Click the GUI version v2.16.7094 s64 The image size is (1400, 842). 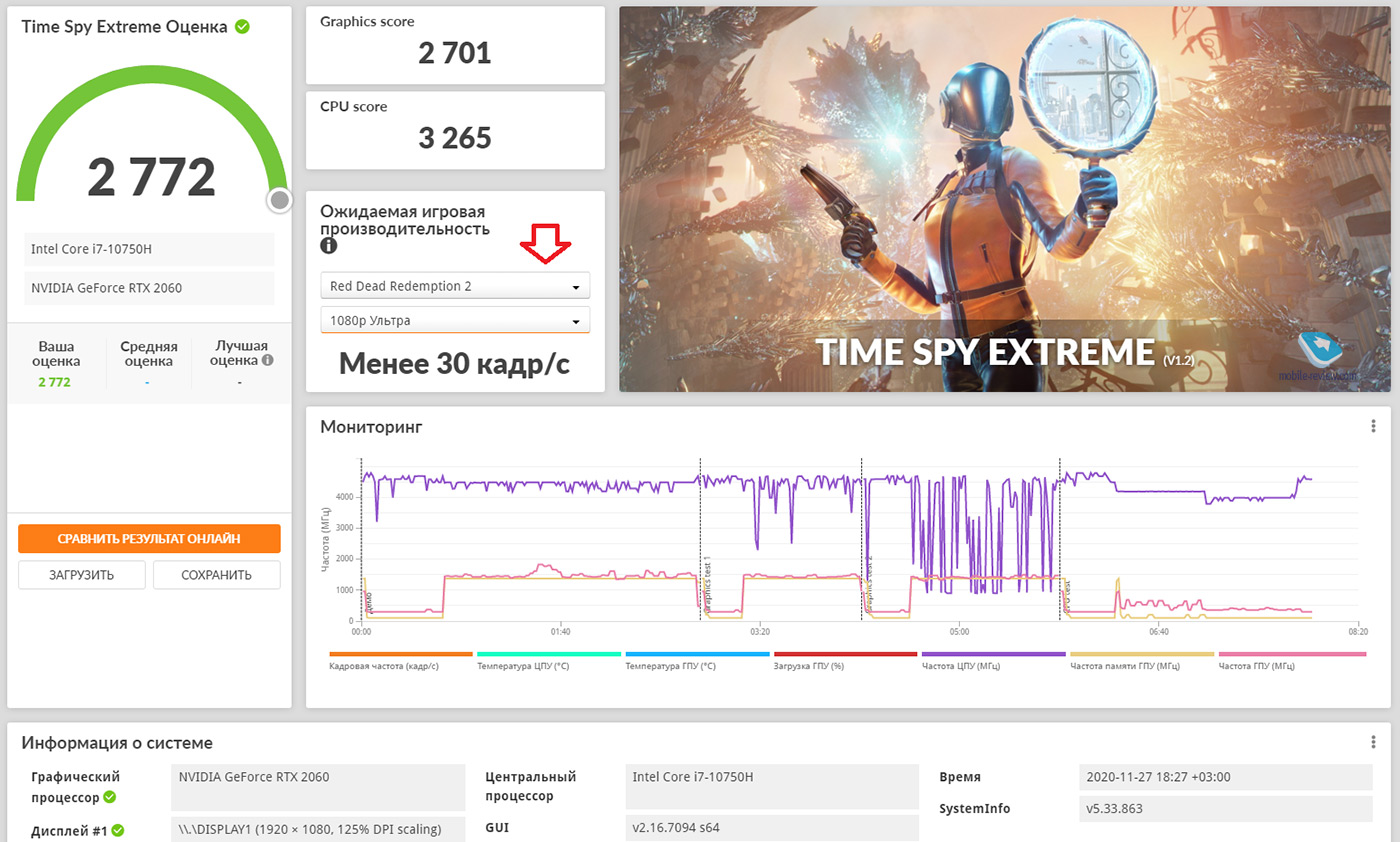pyautogui.click(x=772, y=828)
